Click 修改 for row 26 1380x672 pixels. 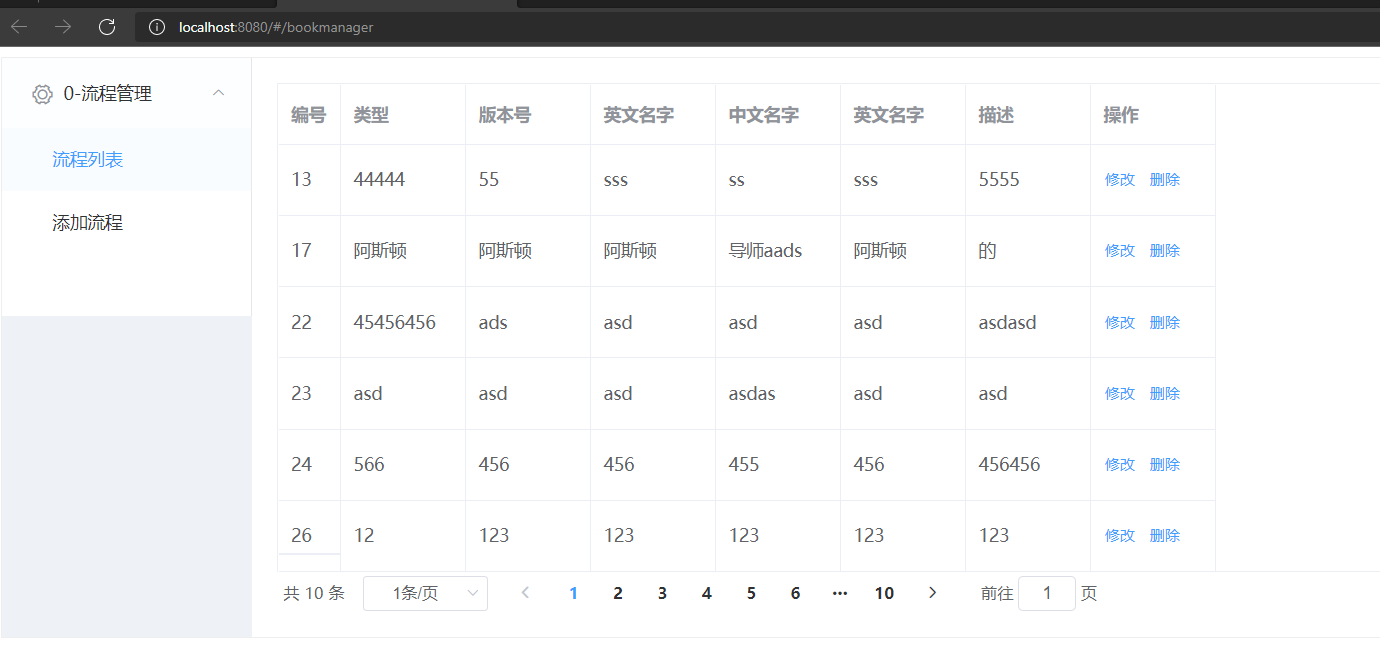(1120, 536)
